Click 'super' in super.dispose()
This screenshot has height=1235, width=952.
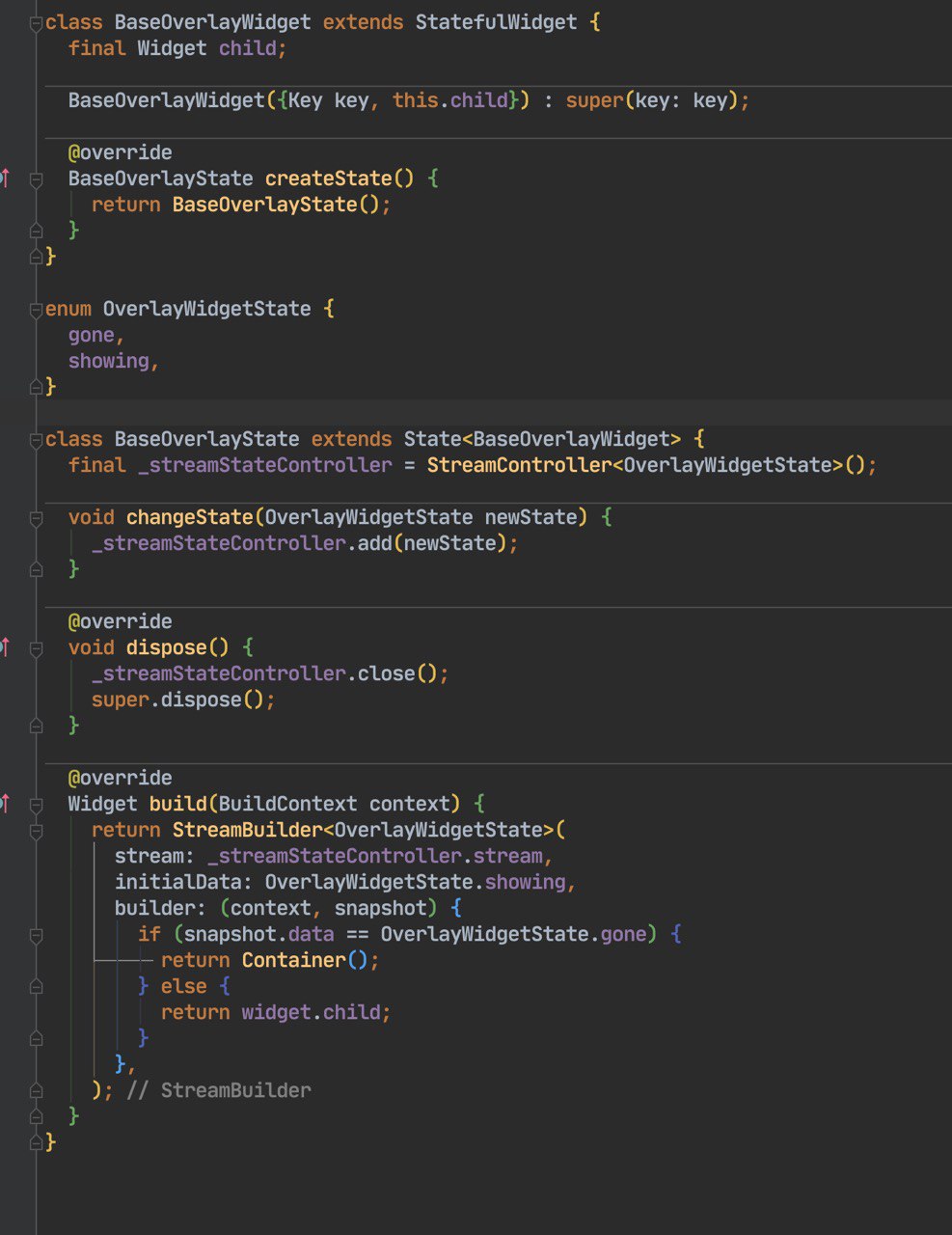(120, 700)
